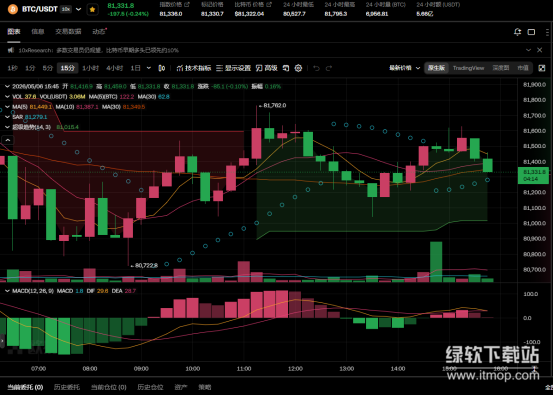
Task: Click the 81,338.0 index price value
Action: [171, 14]
